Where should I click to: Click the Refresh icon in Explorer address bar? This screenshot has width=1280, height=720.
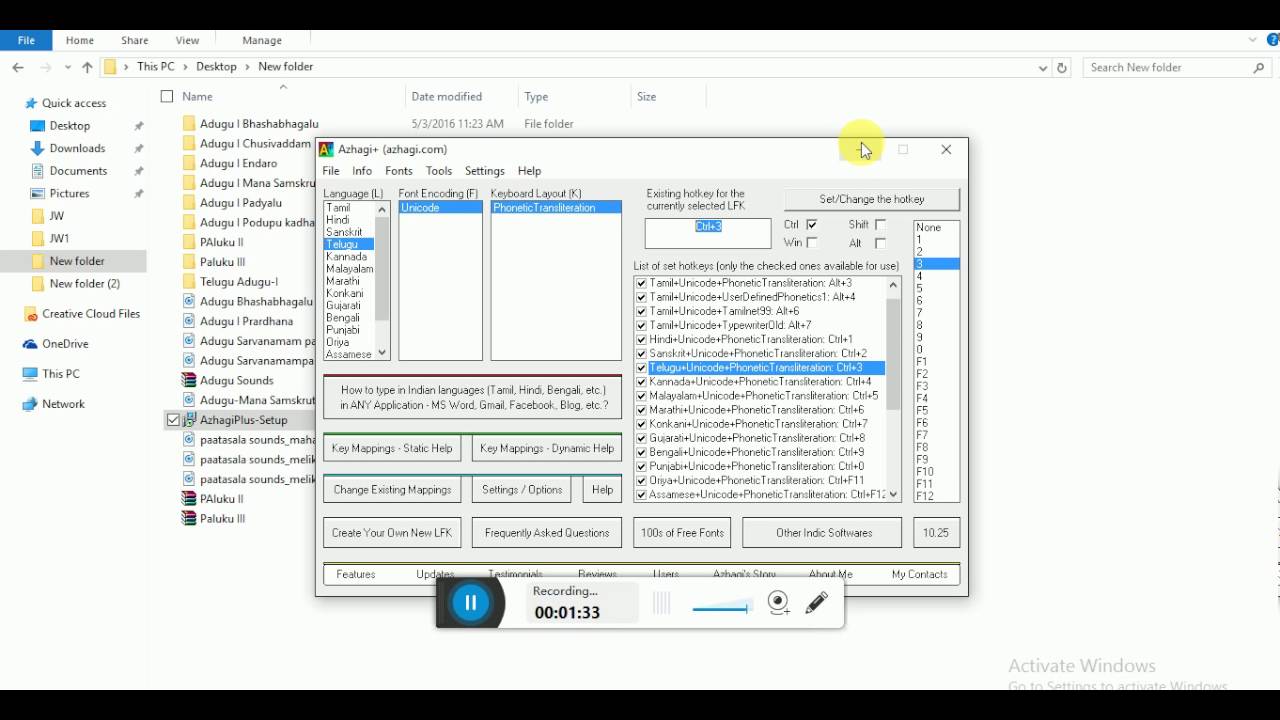tap(1062, 68)
